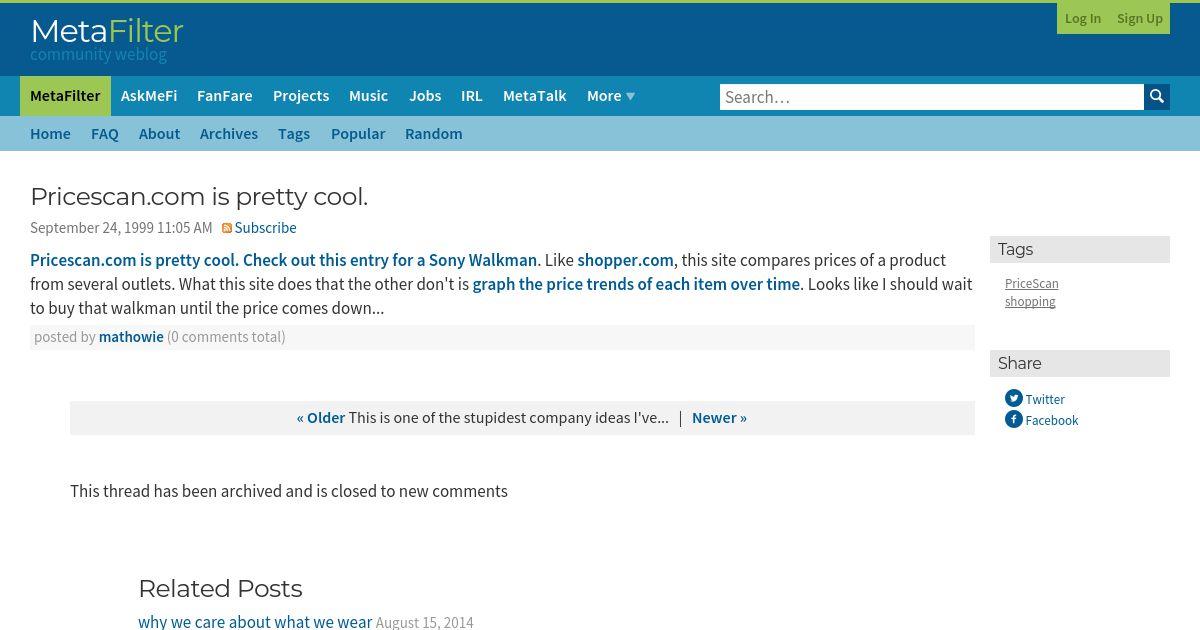Open the PriceScan tag

[1032, 284]
